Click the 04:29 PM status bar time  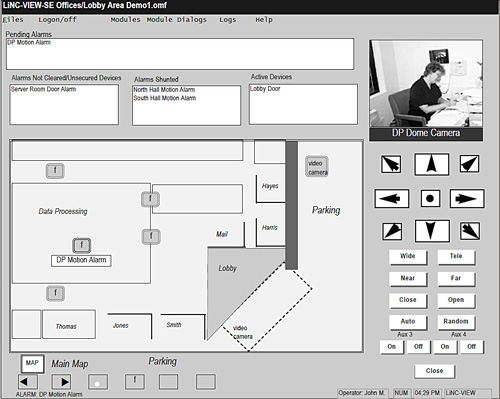tap(427, 393)
